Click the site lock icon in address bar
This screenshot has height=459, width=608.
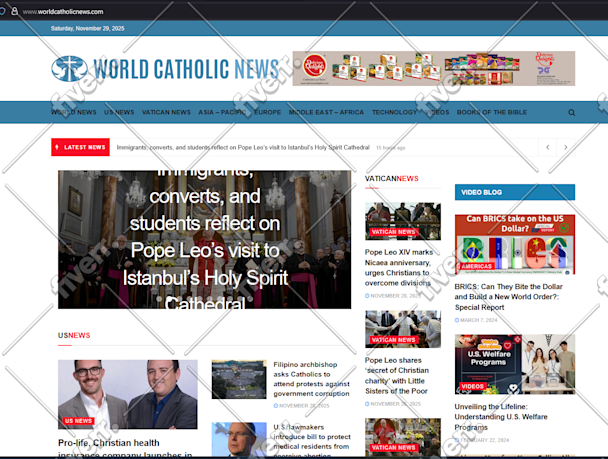click(14, 11)
